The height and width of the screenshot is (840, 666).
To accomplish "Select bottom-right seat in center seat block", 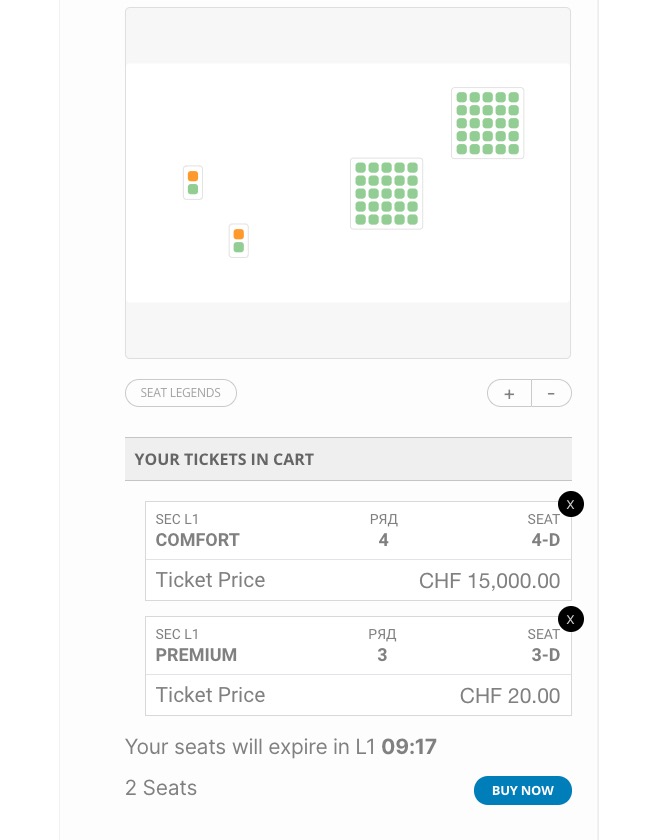I will (x=413, y=219).
